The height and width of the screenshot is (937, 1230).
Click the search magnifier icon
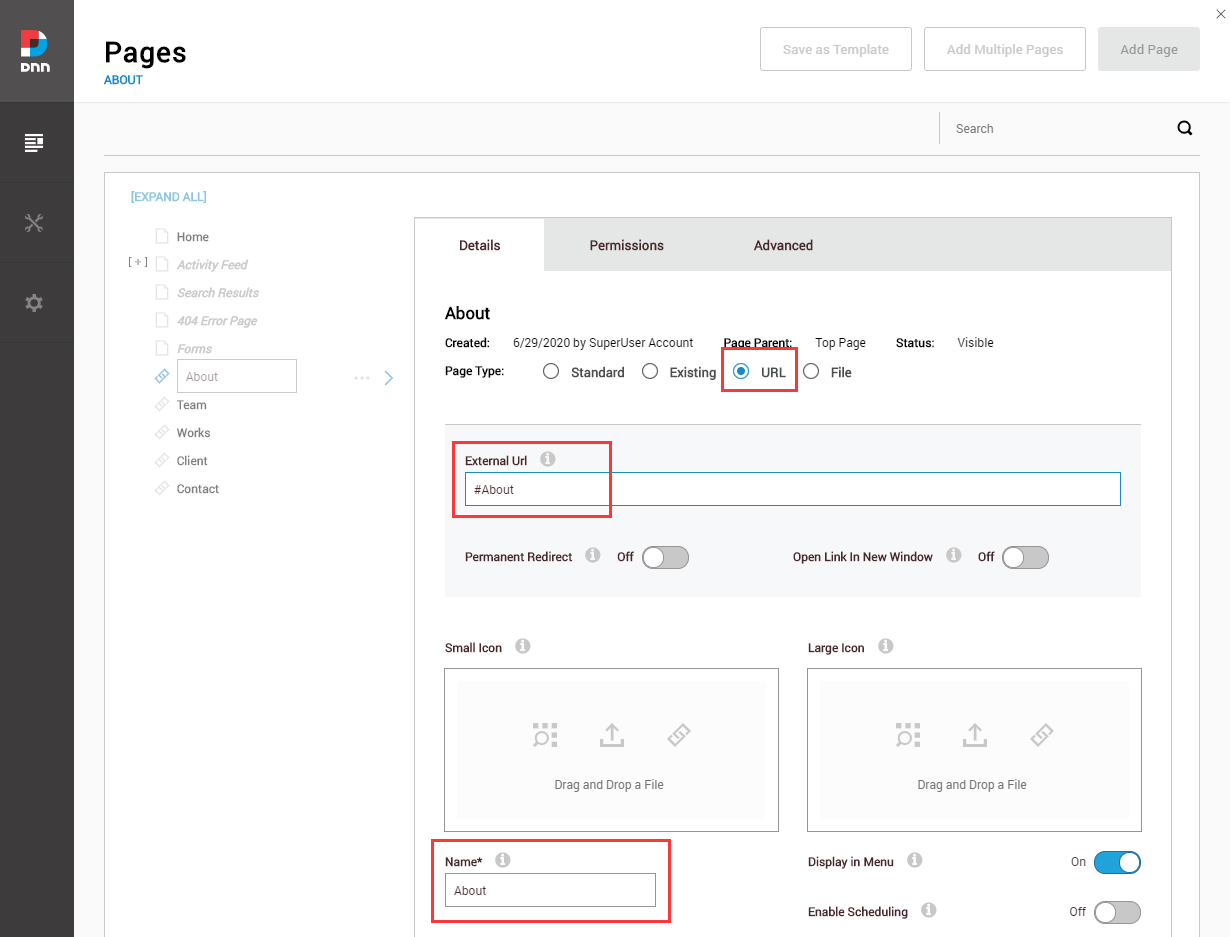click(1184, 128)
